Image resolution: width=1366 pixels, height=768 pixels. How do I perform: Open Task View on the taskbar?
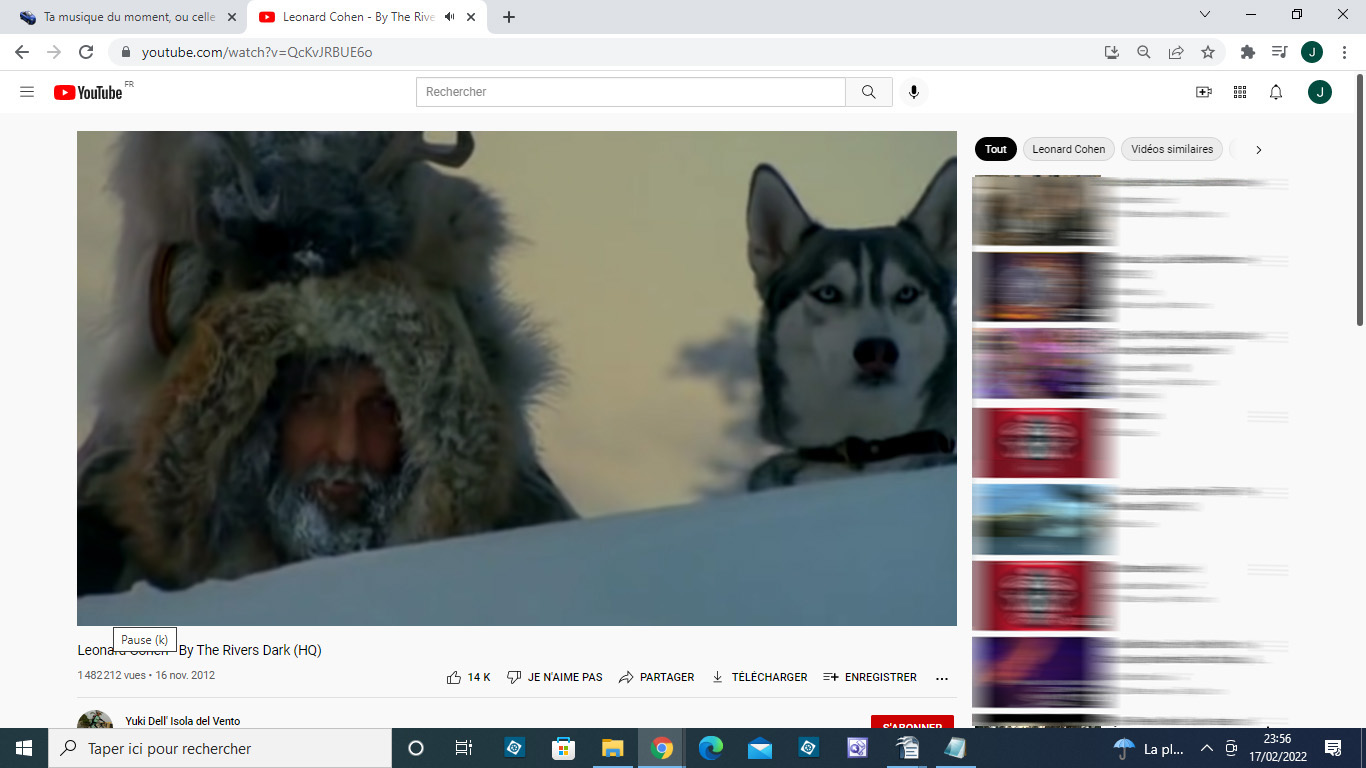[464, 748]
